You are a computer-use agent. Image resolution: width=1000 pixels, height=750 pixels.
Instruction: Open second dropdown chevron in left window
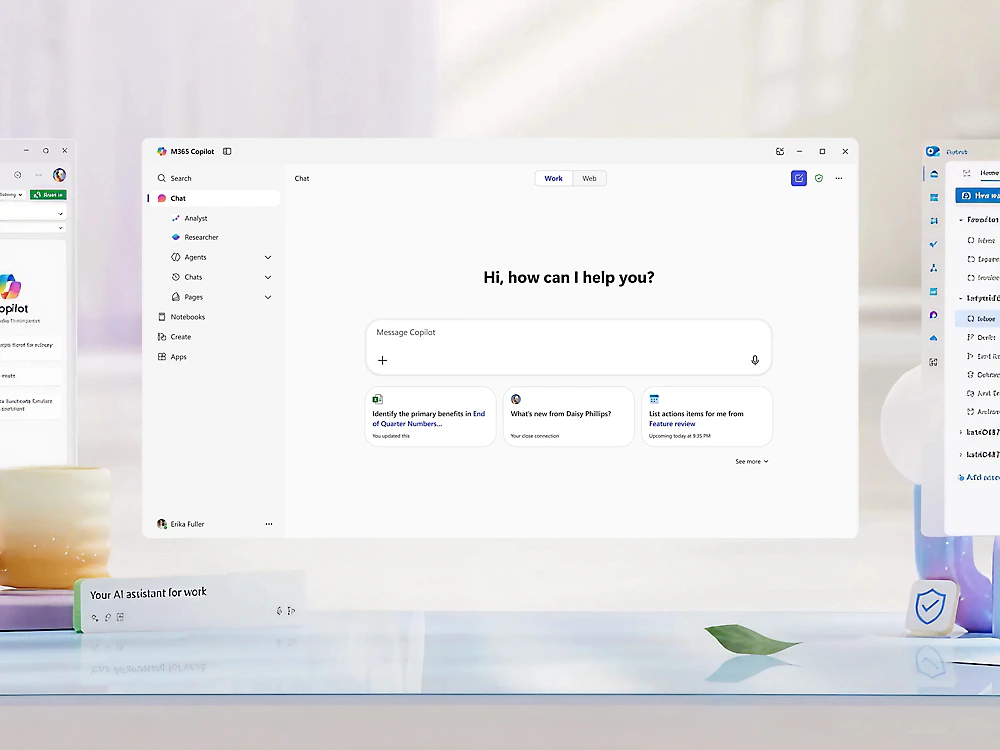click(61, 228)
